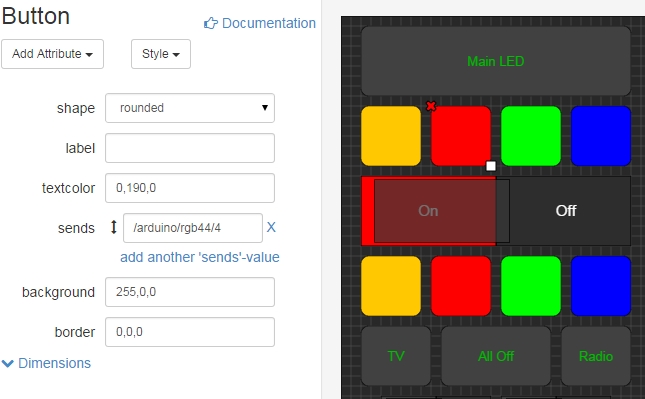
Task: Click the up-down reorder arrow beside the sends field
Action: (x=114, y=227)
